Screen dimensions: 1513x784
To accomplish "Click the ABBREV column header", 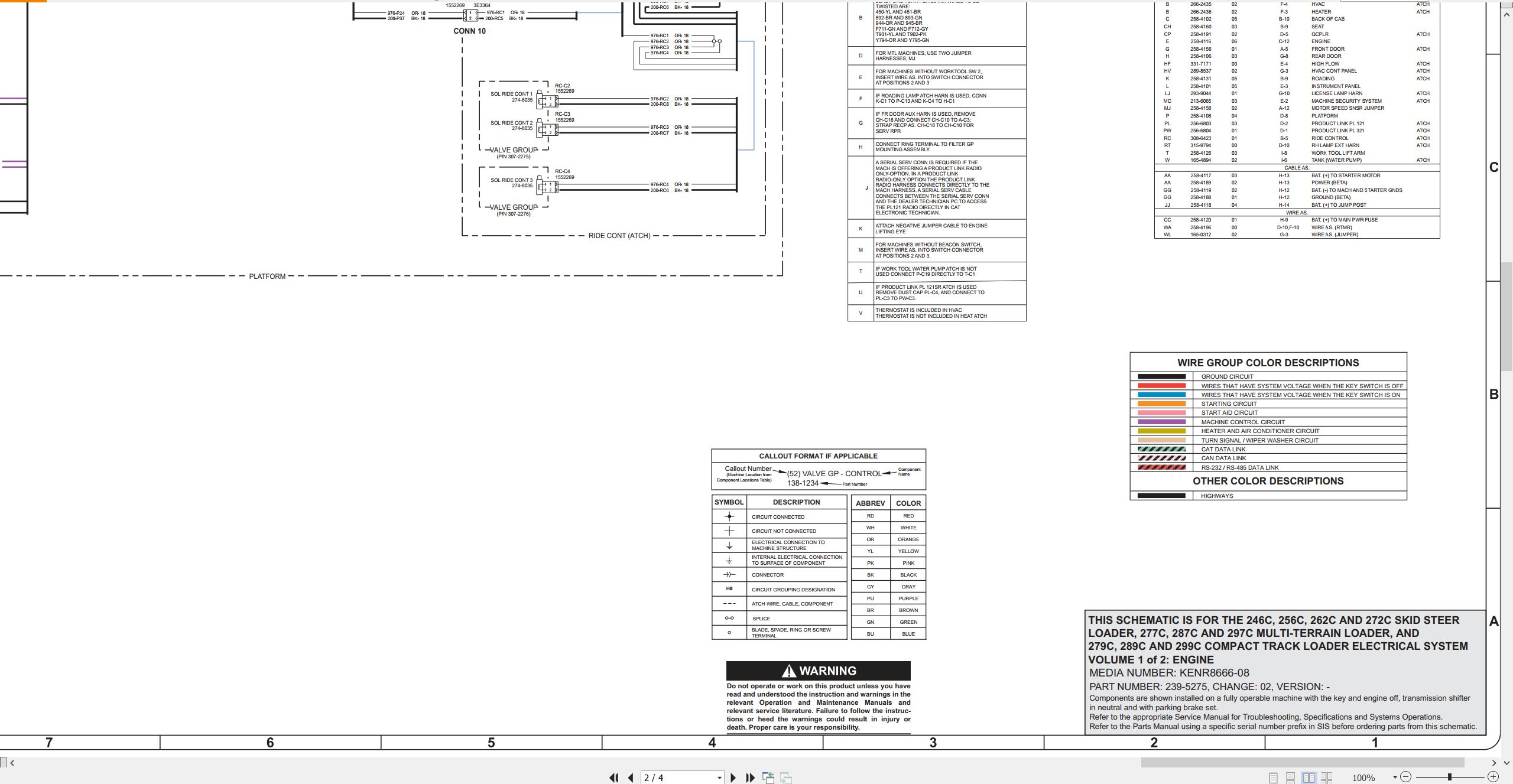I will coord(871,503).
